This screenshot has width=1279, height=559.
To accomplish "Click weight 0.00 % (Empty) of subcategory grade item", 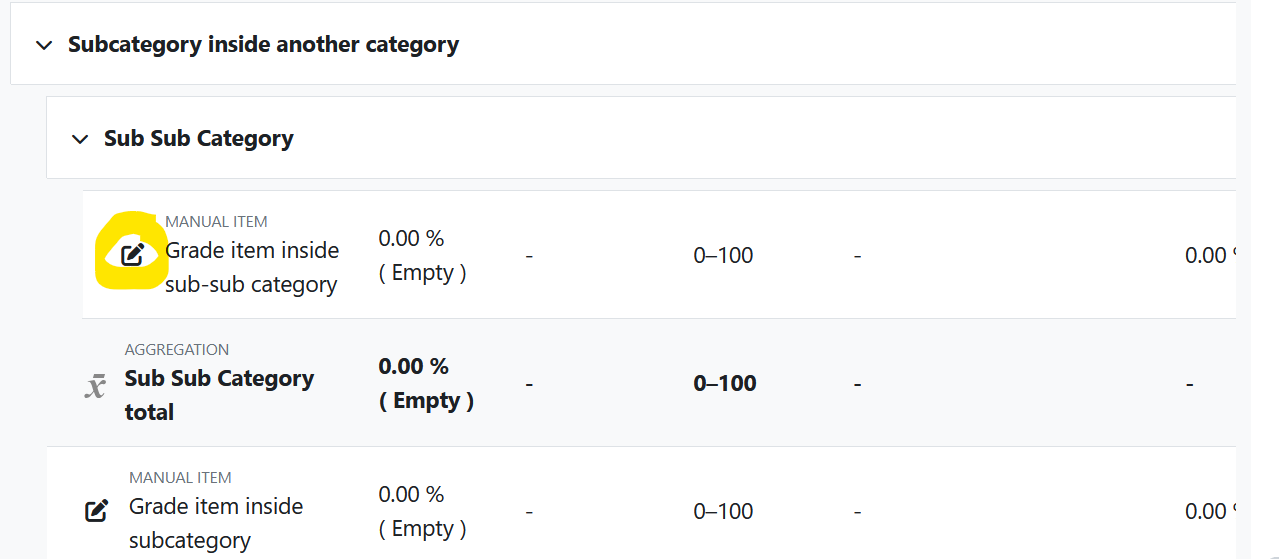I will click(422, 511).
